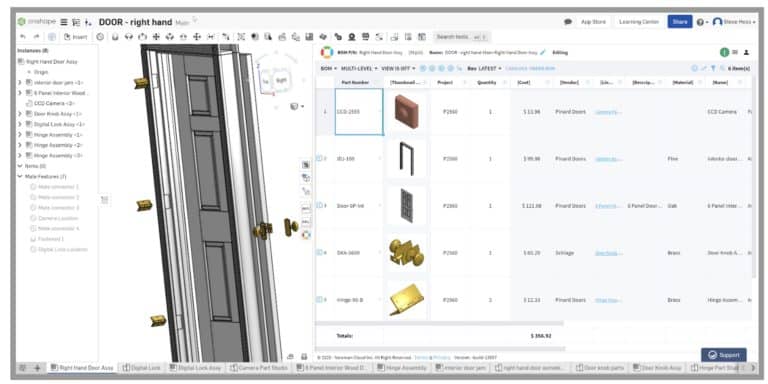Toggle row checkbox for JEU-100 part
This screenshot has width=768, height=384.
(319, 158)
